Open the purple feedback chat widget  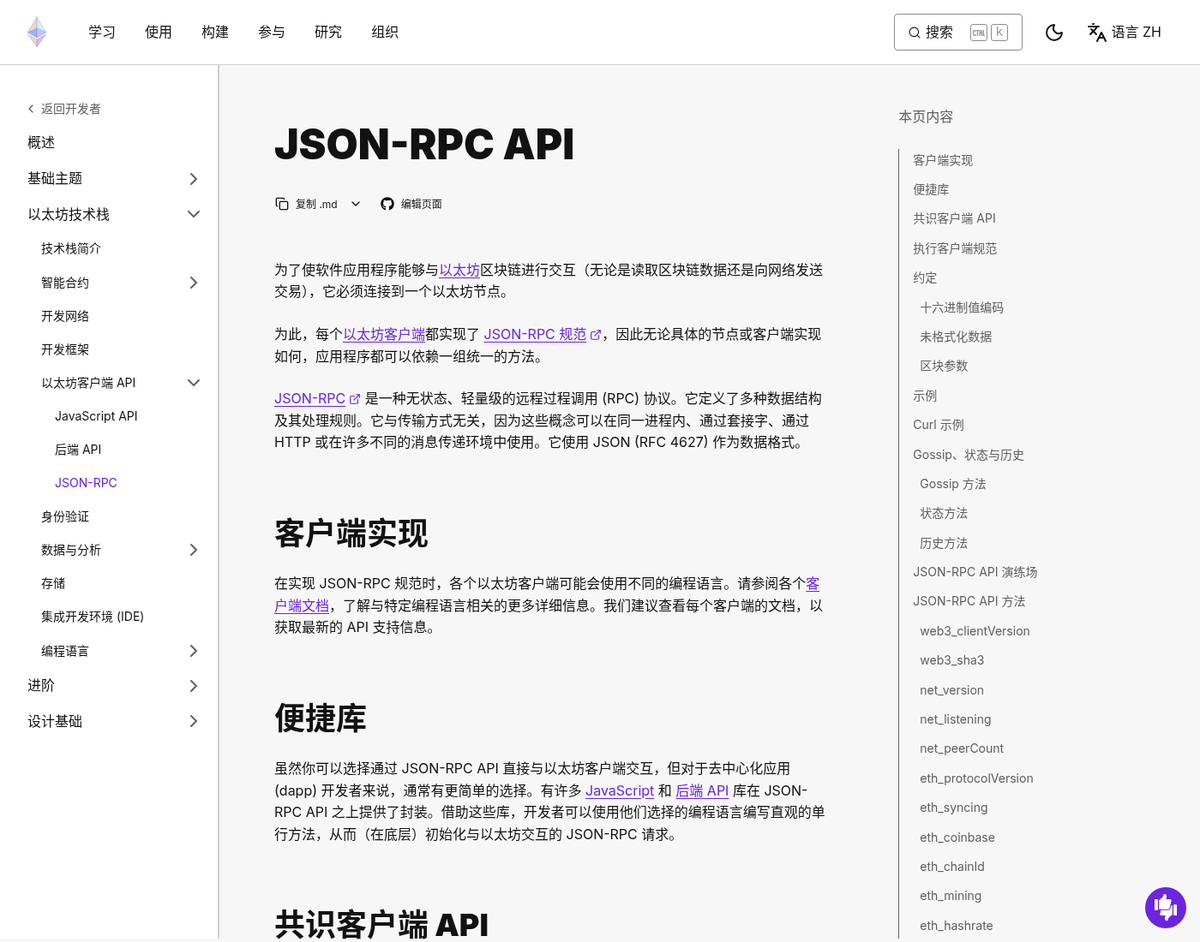click(x=1165, y=907)
